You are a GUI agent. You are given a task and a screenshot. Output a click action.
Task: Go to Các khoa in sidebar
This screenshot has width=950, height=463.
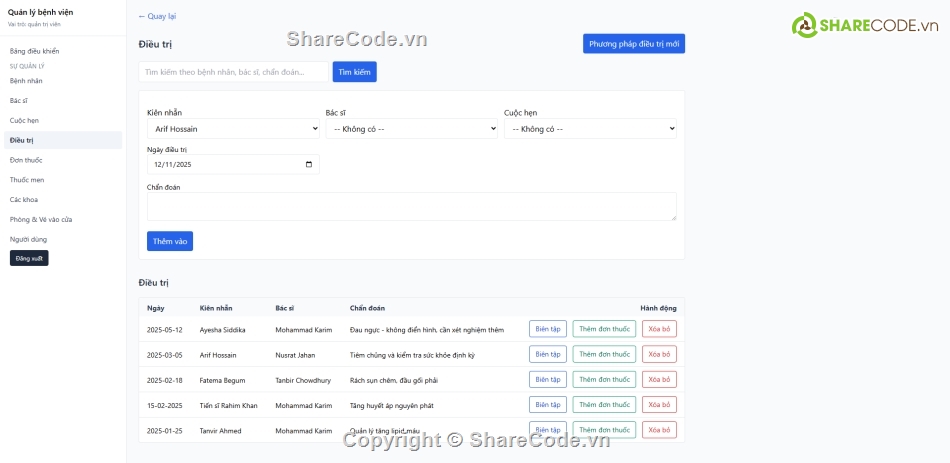[x=24, y=199]
